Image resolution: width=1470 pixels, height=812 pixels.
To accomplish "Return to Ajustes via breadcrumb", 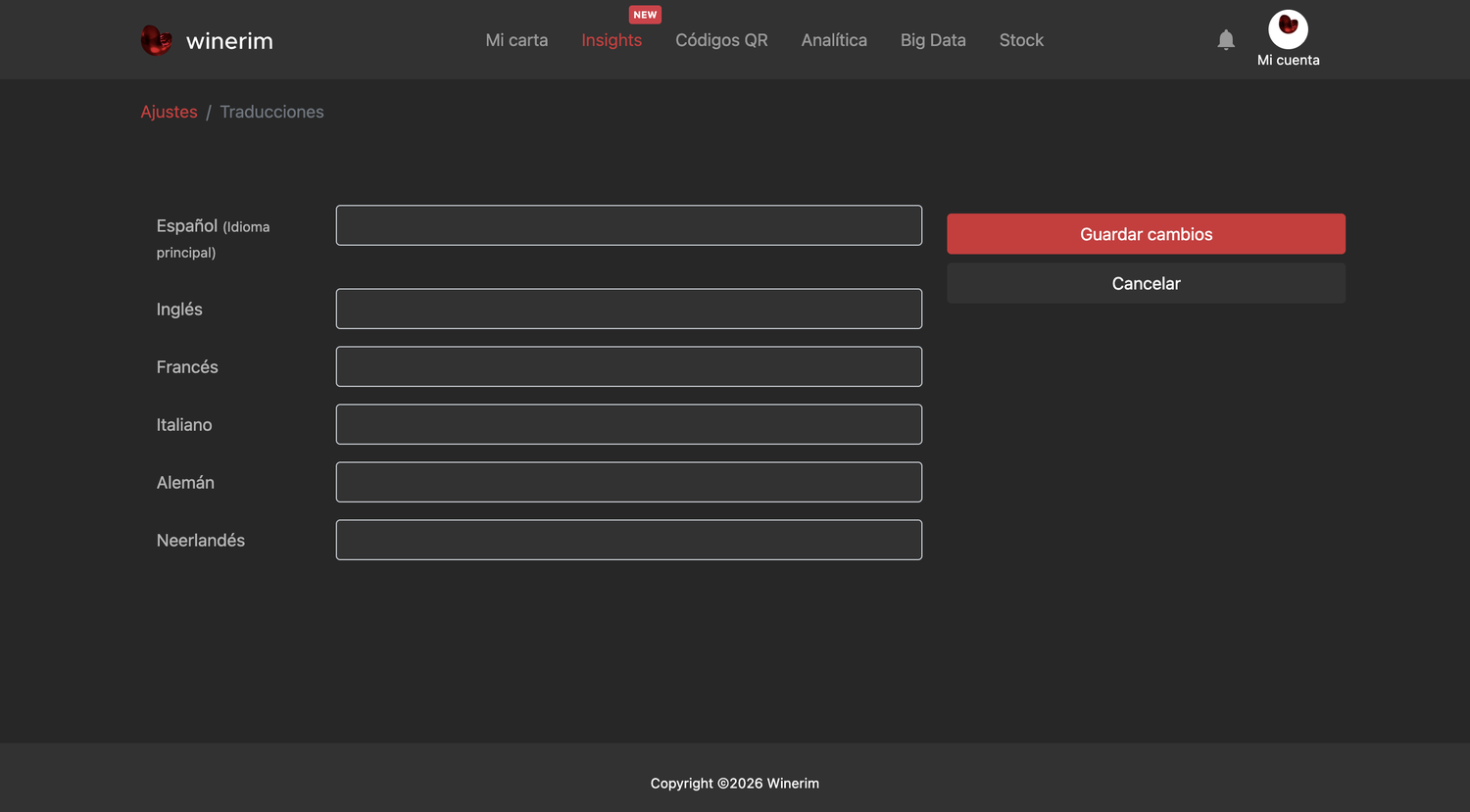I will pos(169,112).
